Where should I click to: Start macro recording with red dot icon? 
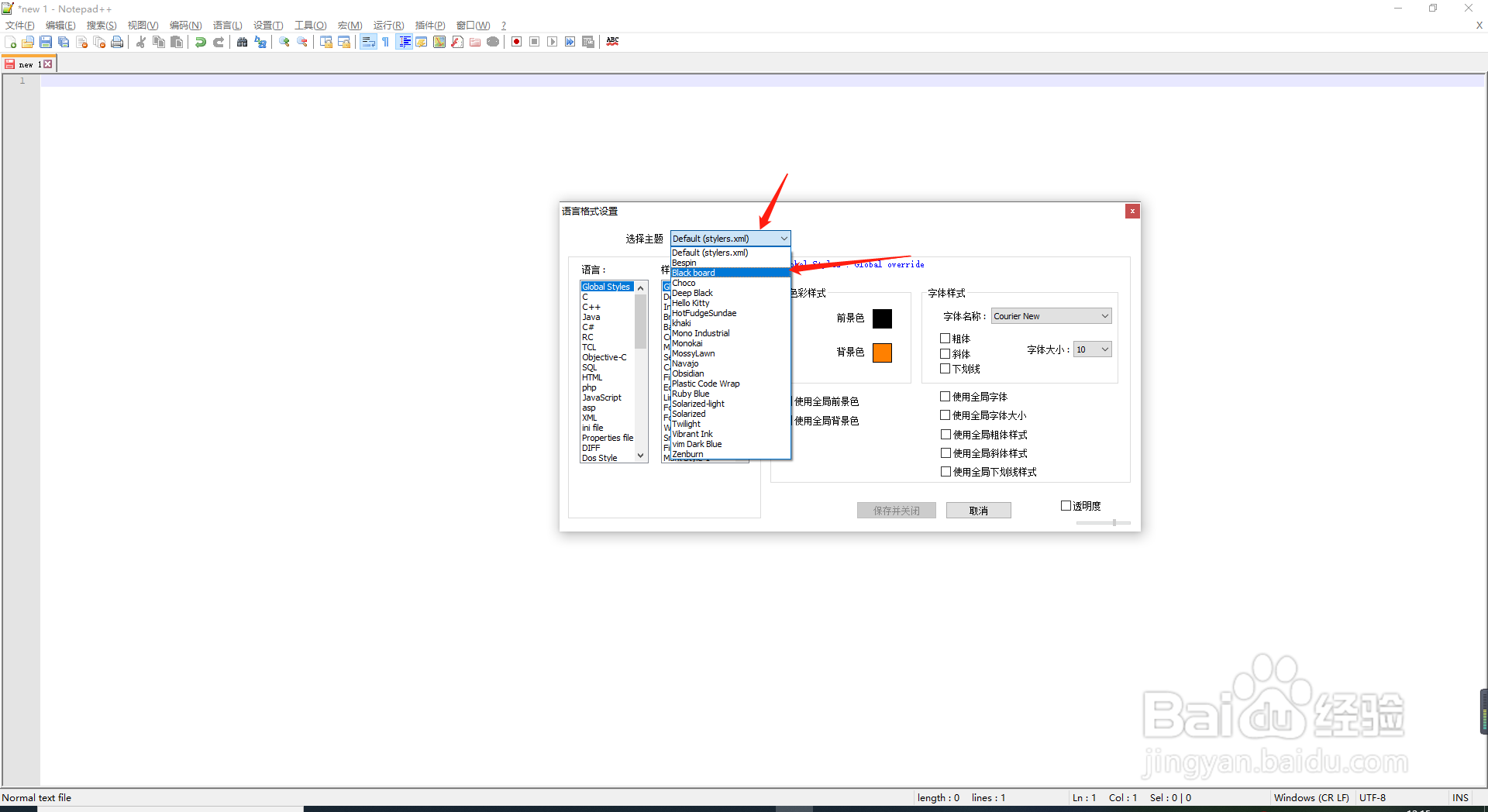click(x=517, y=42)
